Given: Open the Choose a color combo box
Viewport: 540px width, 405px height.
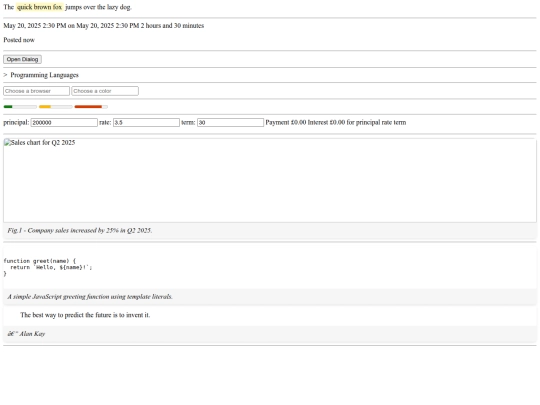Looking at the screenshot, I should pos(105,91).
